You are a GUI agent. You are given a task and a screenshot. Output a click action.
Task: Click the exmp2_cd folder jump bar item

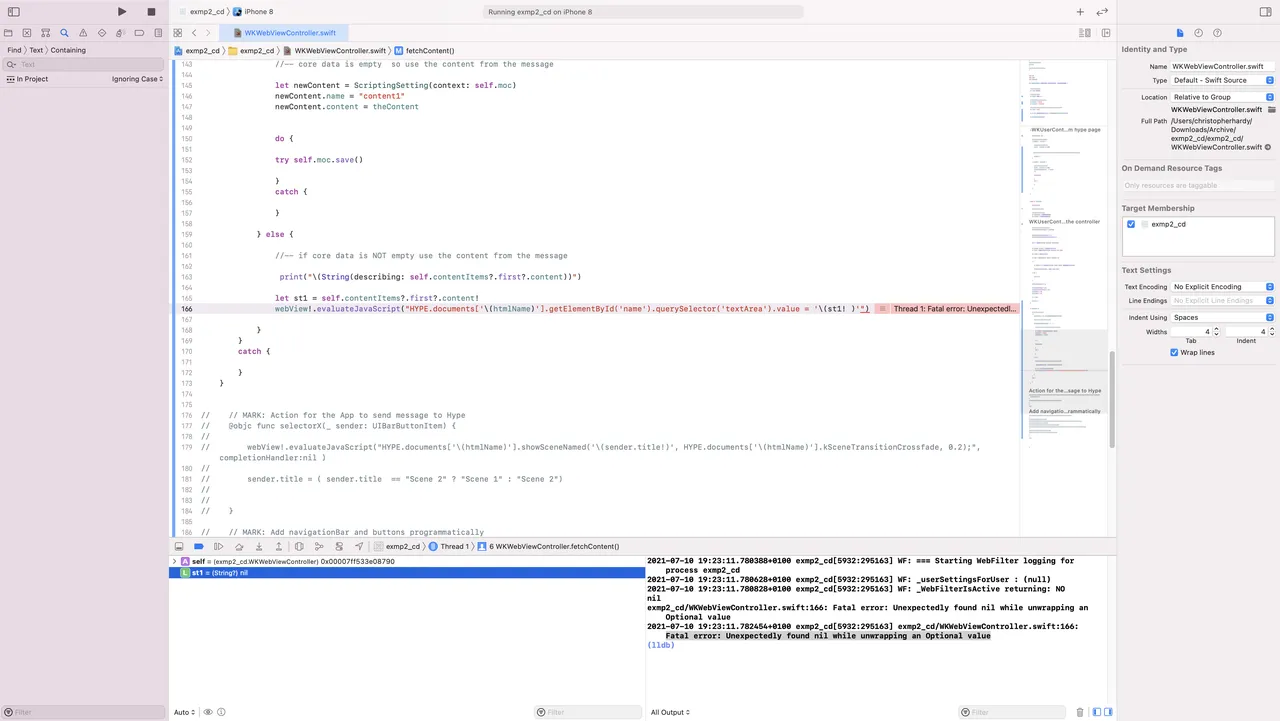(251, 50)
